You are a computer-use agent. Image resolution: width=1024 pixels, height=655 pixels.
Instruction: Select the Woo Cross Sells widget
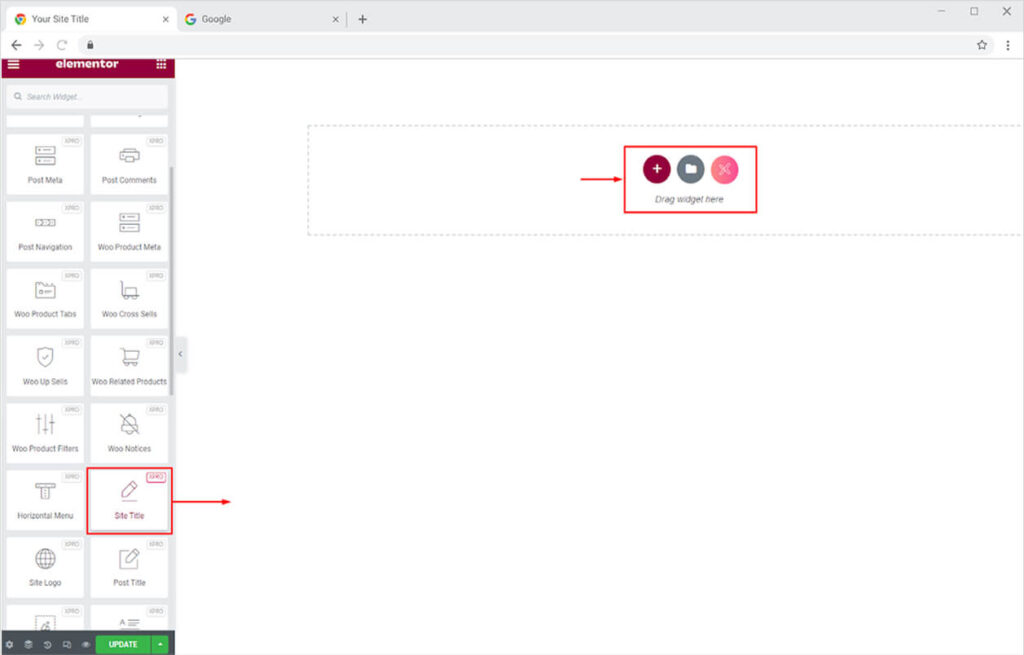[129, 298]
